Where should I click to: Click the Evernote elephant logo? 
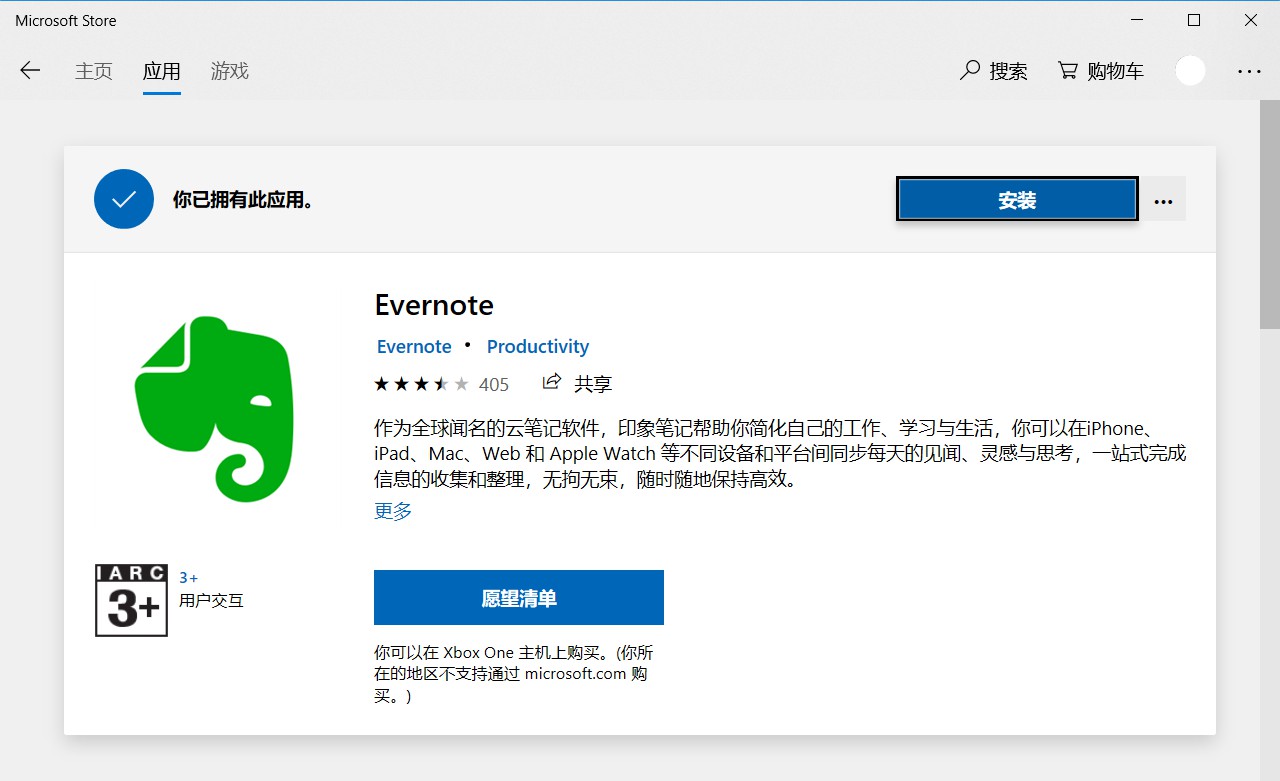click(x=214, y=408)
